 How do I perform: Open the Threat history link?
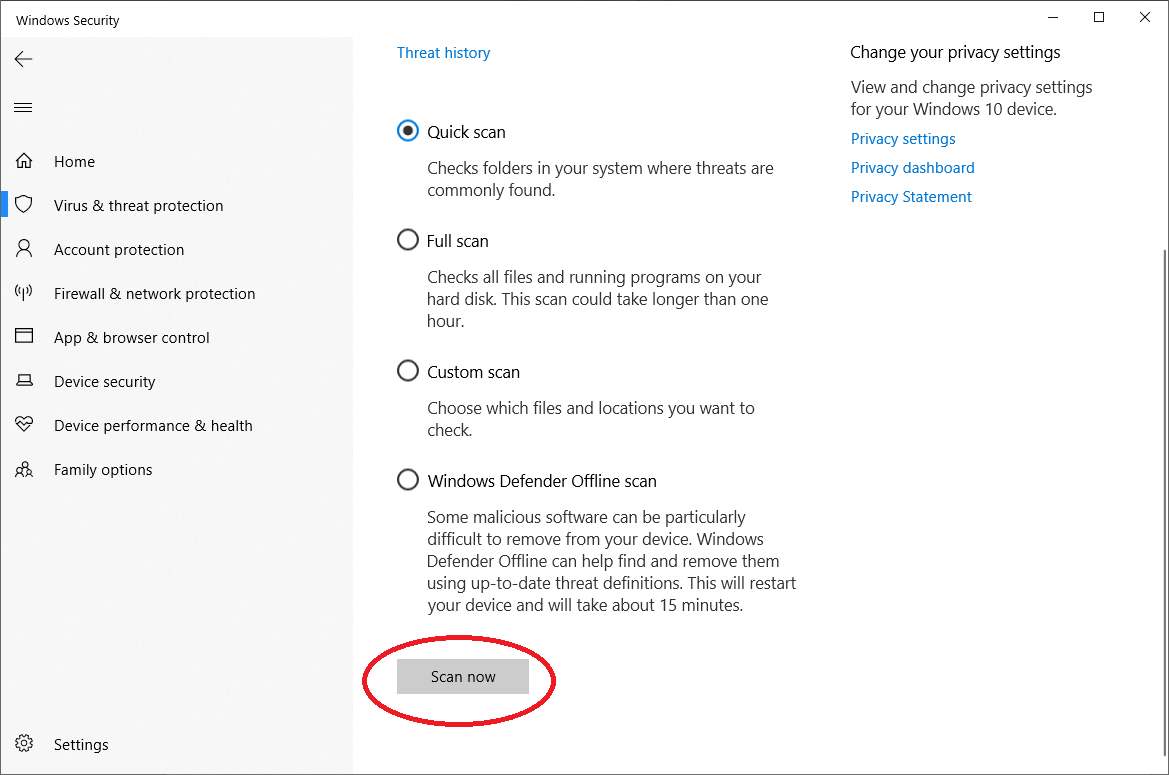click(x=443, y=53)
